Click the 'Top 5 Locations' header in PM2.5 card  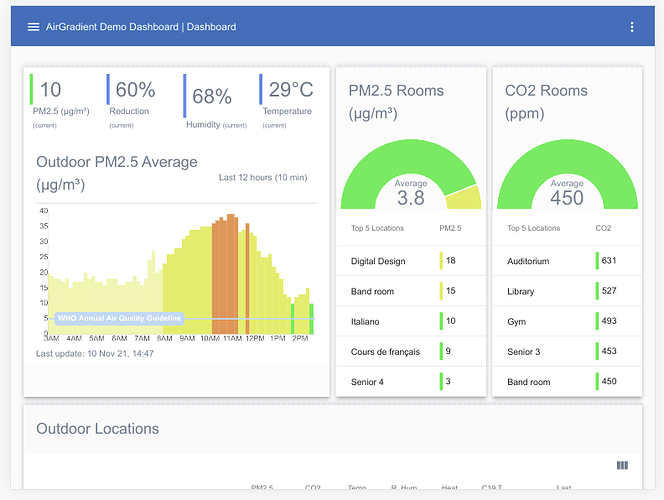(x=377, y=228)
